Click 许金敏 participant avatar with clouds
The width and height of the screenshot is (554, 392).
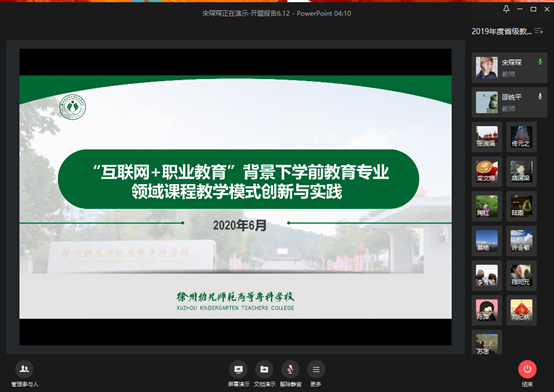521,241
